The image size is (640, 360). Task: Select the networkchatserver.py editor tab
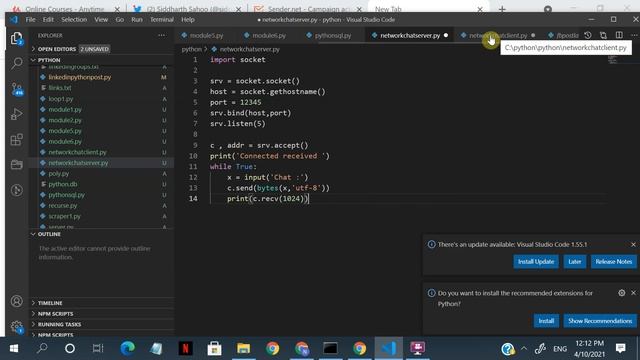[x=410, y=36]
